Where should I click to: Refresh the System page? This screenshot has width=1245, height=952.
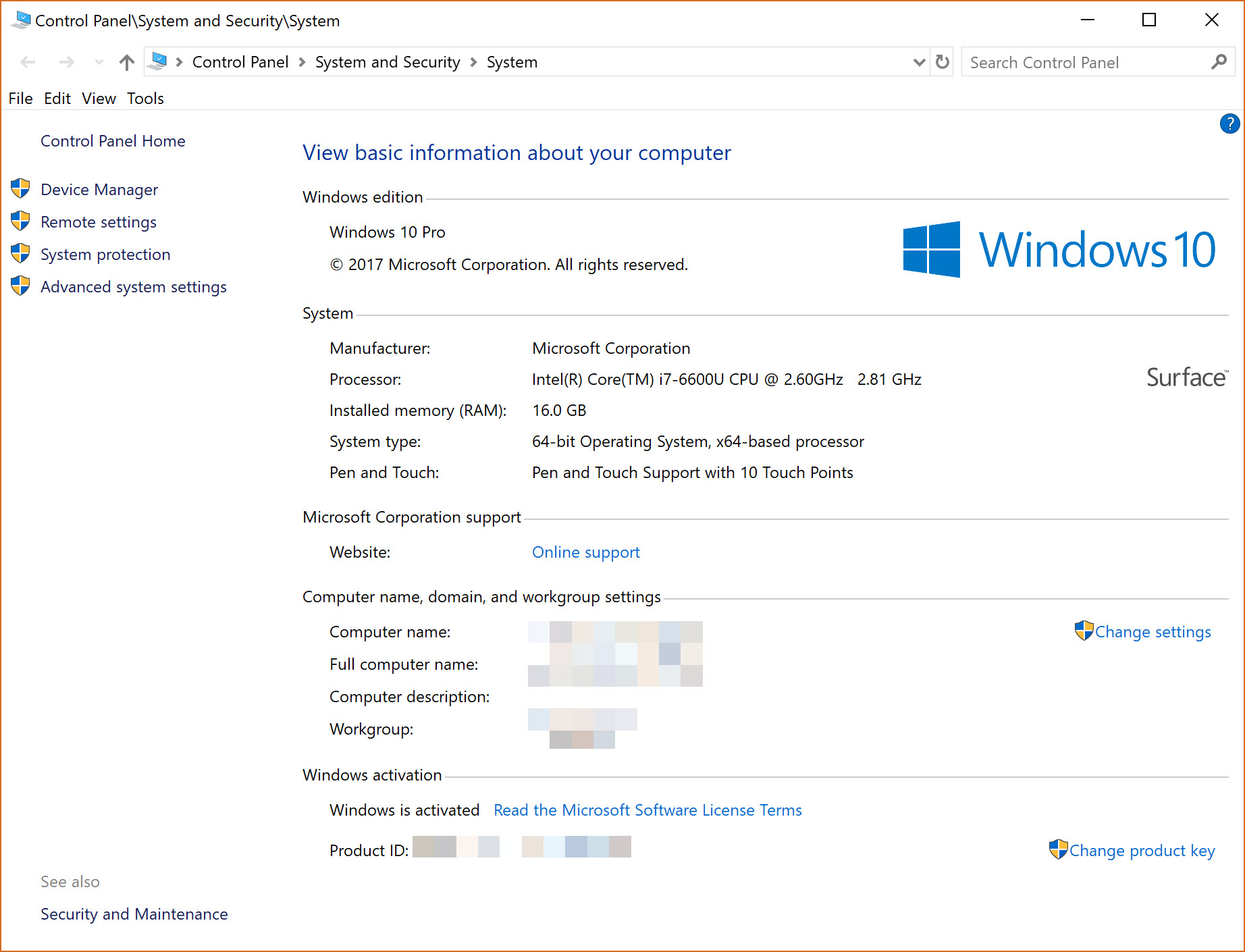pos(943,62)
